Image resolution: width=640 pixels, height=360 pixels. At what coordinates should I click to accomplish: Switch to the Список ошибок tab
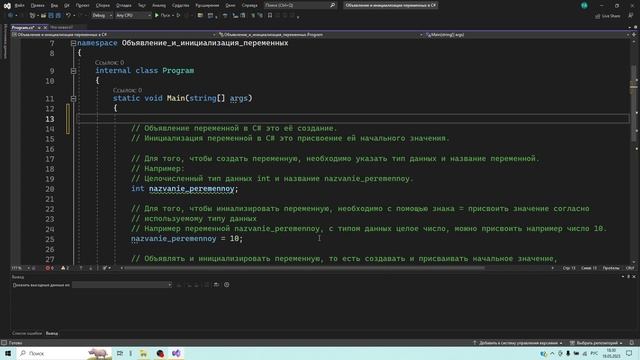point(27,333)
